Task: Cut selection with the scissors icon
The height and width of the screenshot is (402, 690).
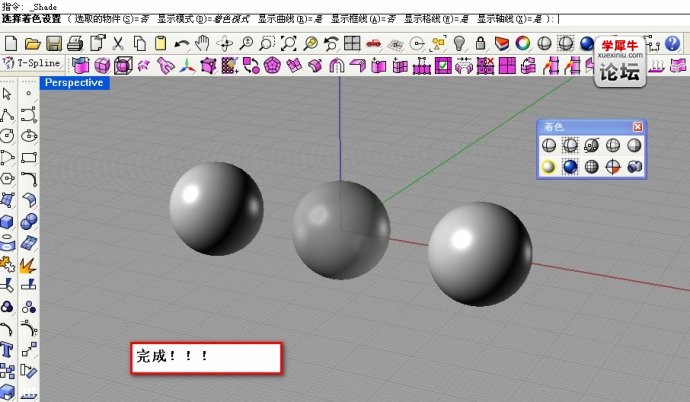Action: point(117,44)
